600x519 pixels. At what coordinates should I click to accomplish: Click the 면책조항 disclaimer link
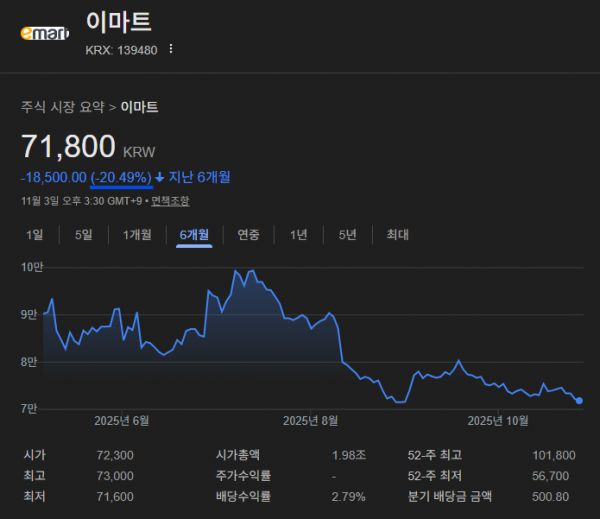168,200
